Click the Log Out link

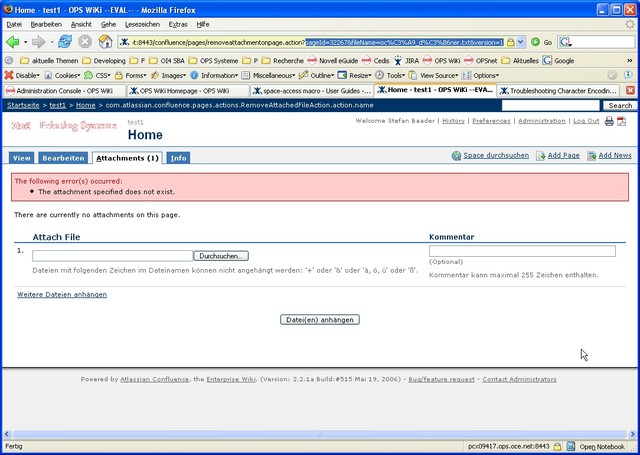pyautogui.click(x=585, y=120)
